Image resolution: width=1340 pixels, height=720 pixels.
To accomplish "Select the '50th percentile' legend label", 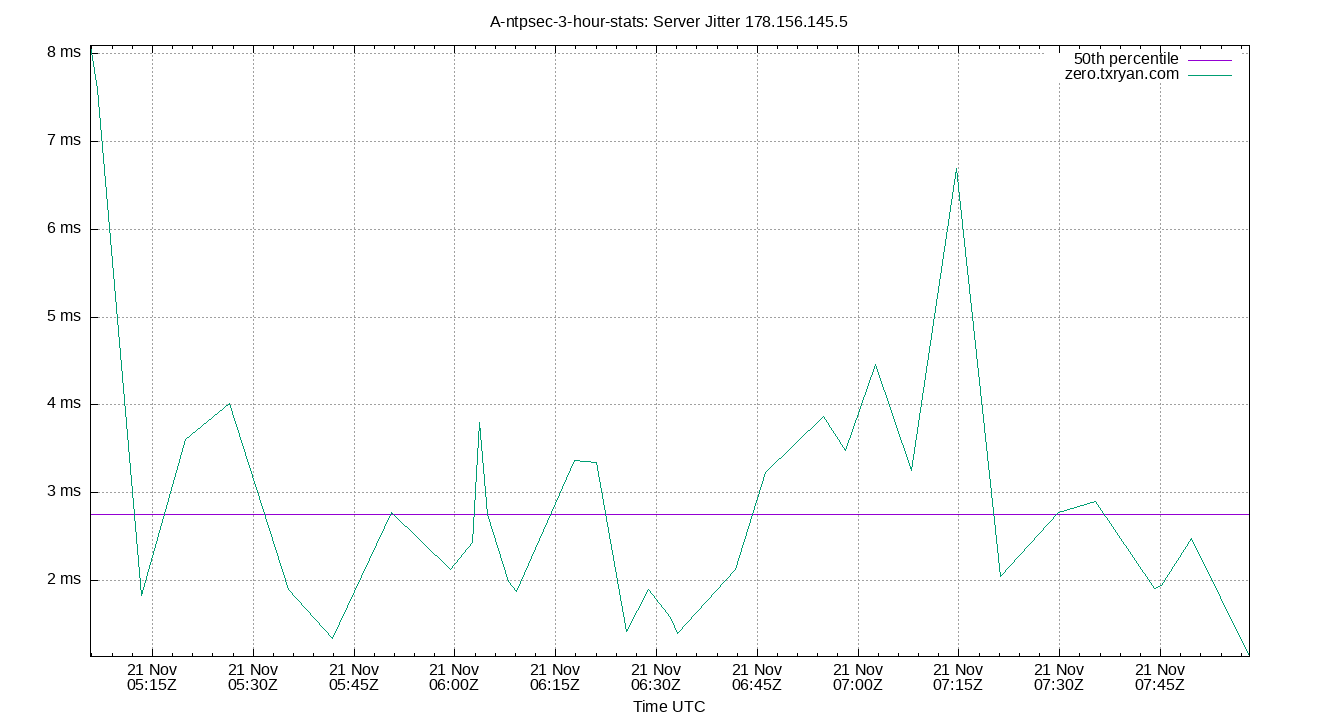I will (1126, 59).
